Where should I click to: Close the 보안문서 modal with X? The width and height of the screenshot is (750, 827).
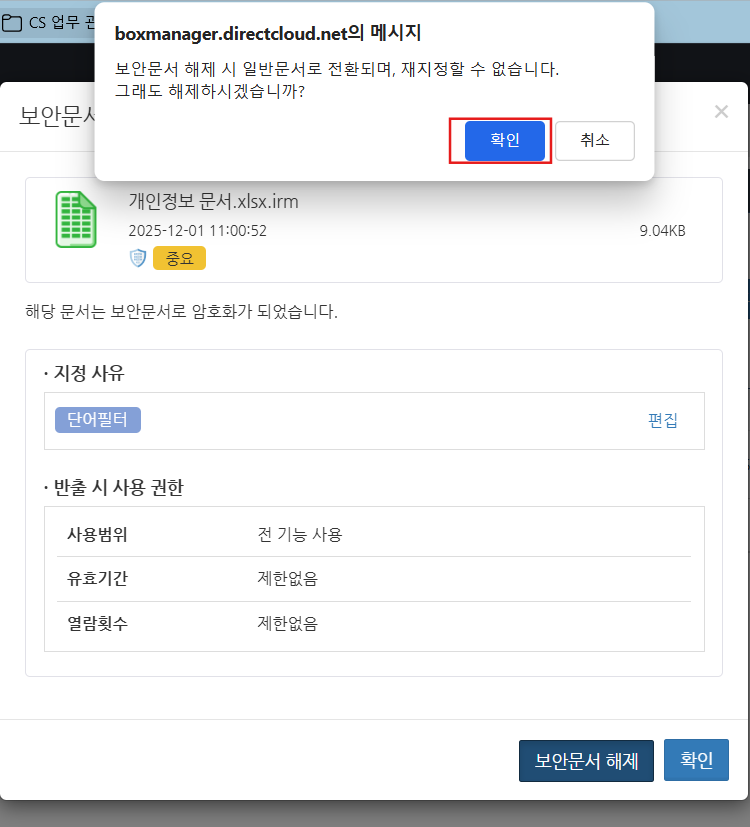pyautogui.click(x=721, y=112)
